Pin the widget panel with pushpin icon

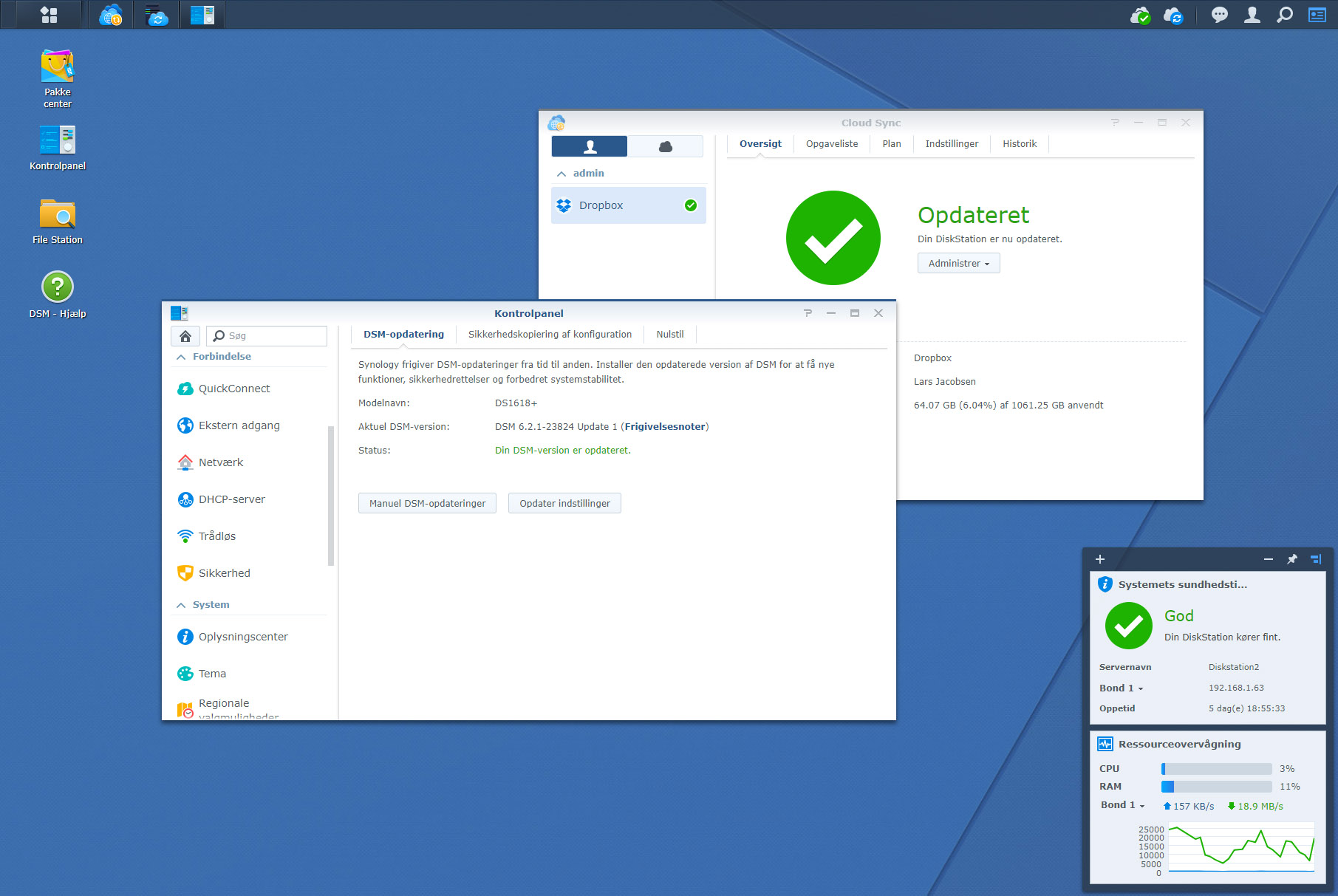tap(1291, 559)
